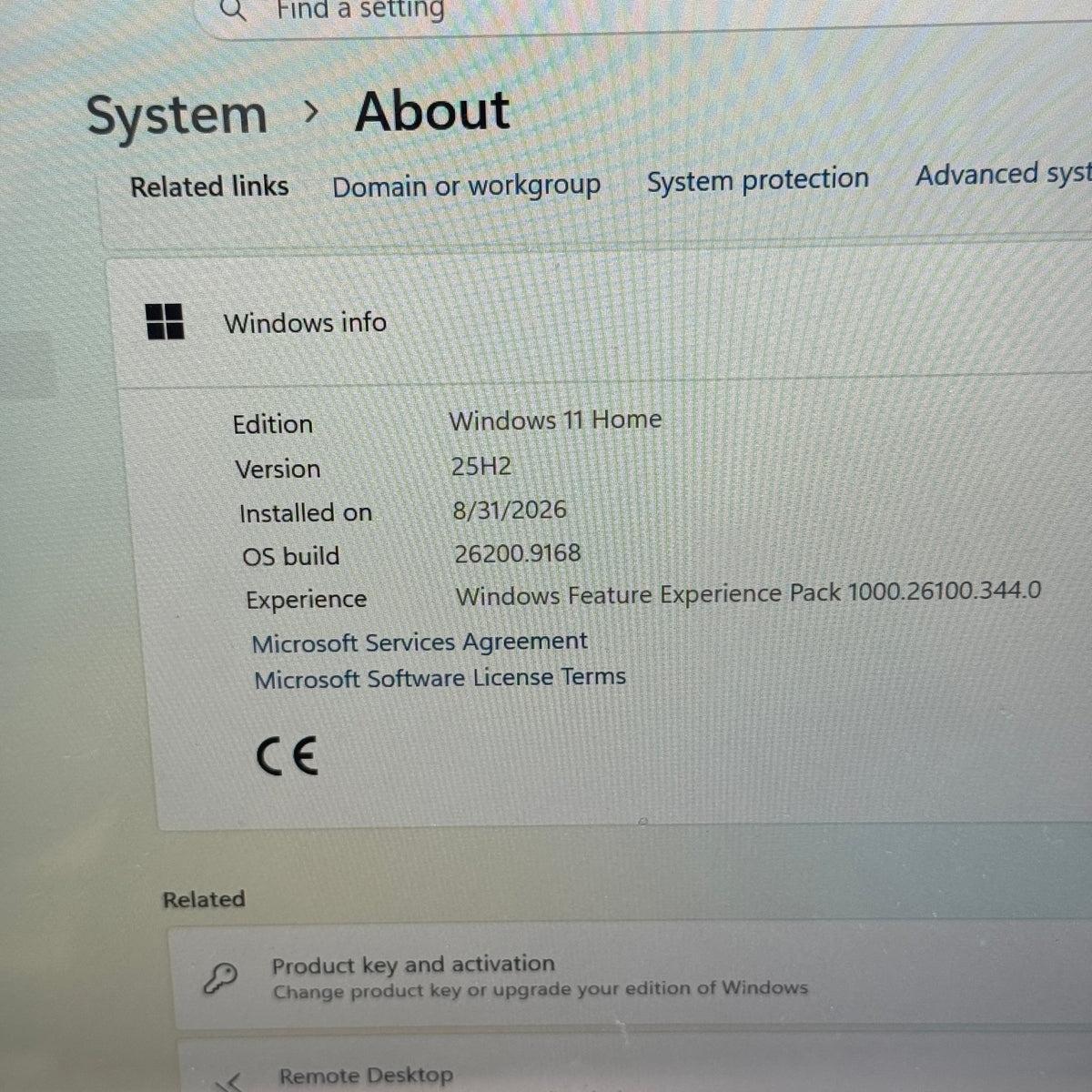The image size is (1092, 1092).
Task: Open Microsoft Software License Terms link
Action: click(x=440, y=678)
